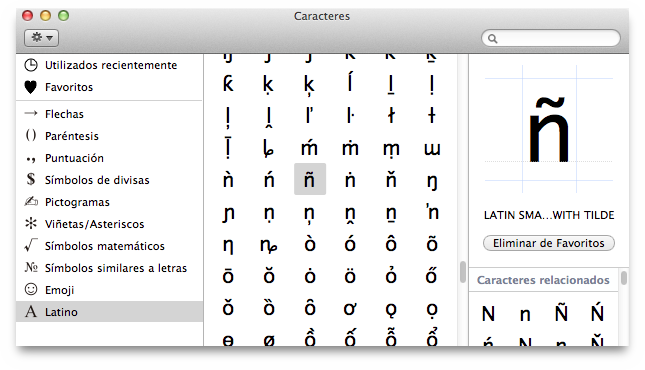Select the ơ with horn character
Image resolution: width=645 pixels, height=370 pixels.
point(350,308)
